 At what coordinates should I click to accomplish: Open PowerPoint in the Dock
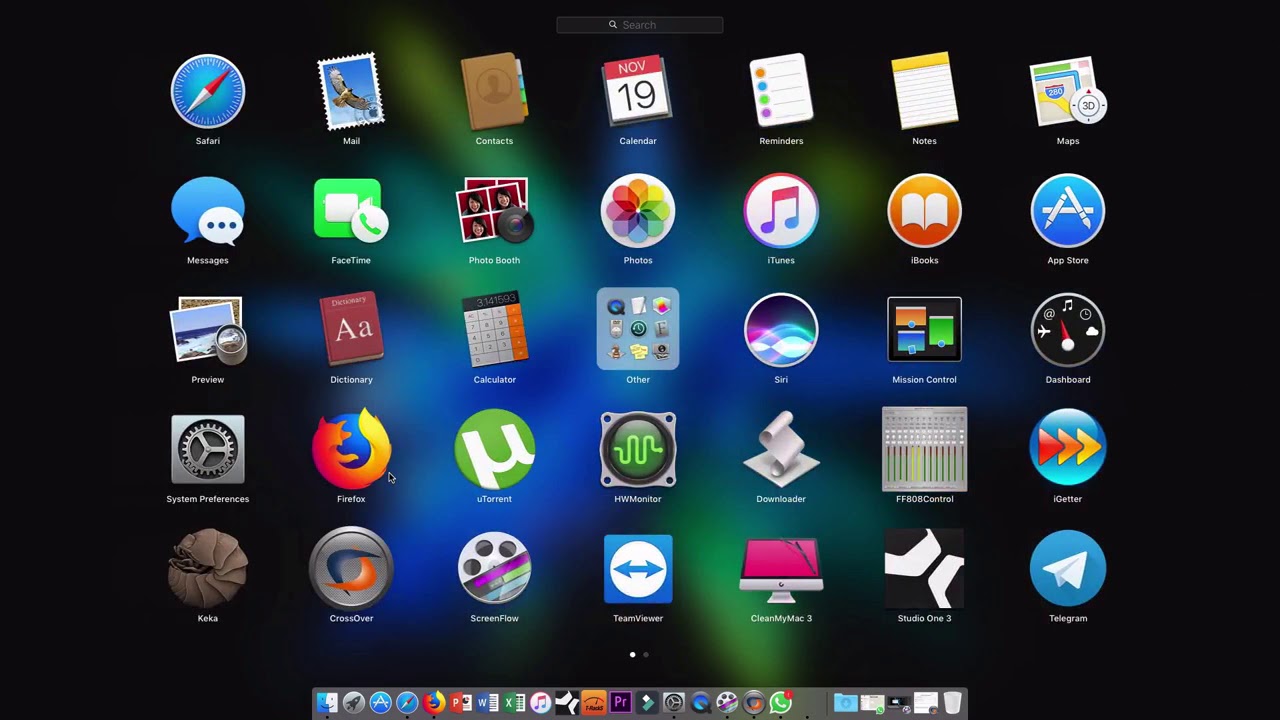[461, 703]
